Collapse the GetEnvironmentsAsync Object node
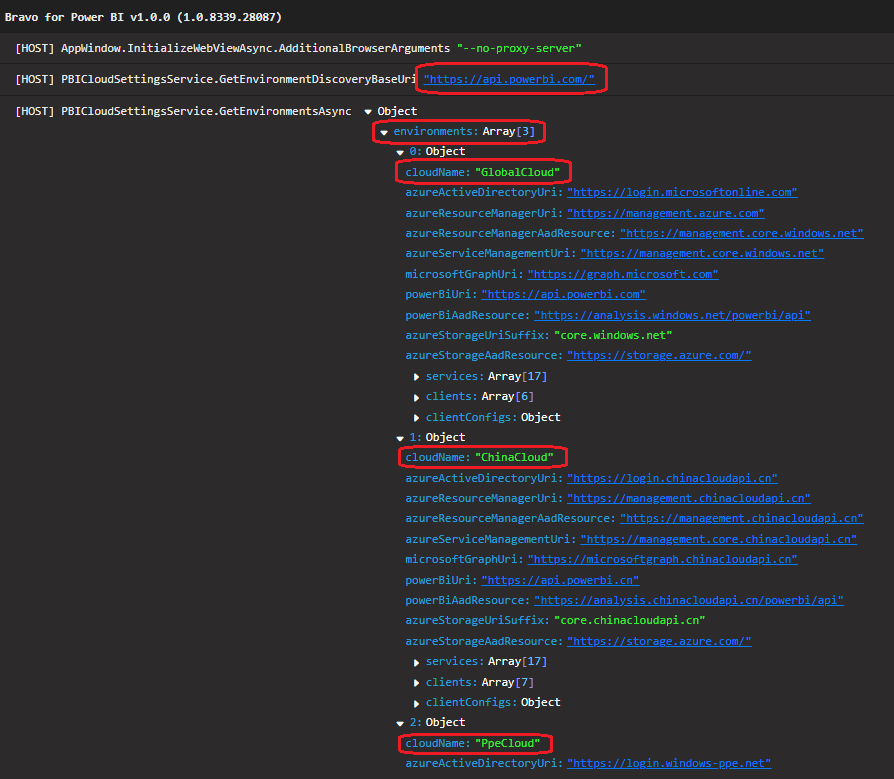The height and width of the screenshot is (779, 894). [369, 111]
